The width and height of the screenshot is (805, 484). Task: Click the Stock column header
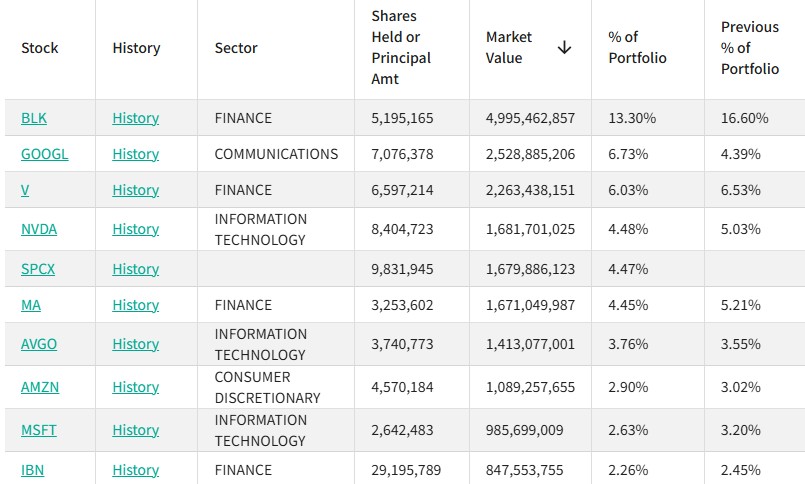[40, 48]
